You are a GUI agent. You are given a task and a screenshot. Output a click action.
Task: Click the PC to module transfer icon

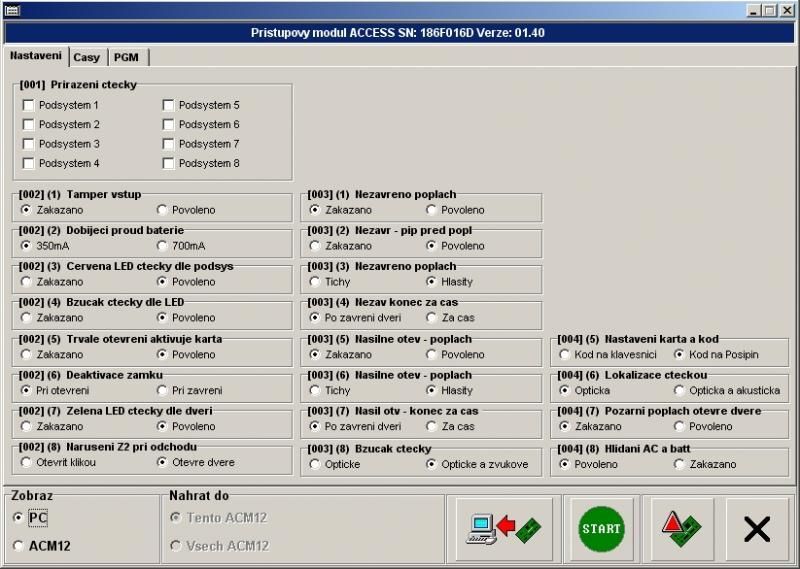504,527
